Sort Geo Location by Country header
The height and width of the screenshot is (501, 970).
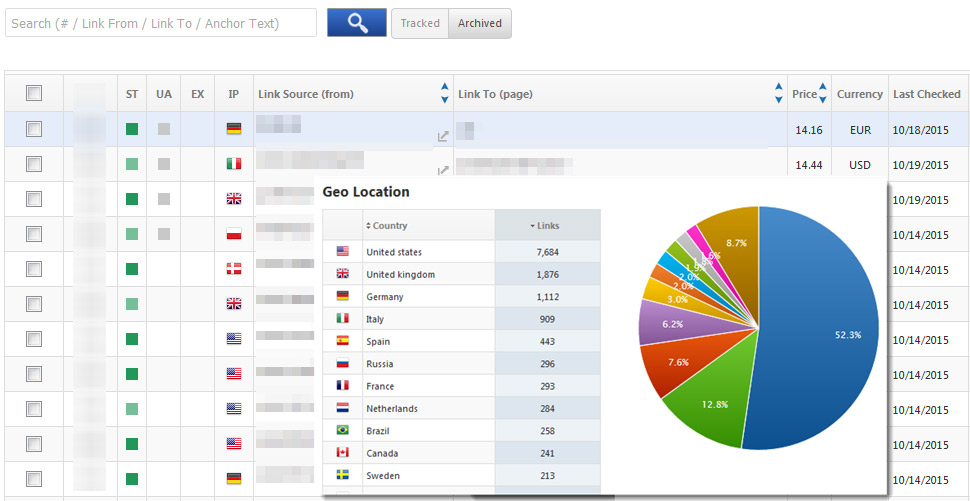tap(387, 226)
